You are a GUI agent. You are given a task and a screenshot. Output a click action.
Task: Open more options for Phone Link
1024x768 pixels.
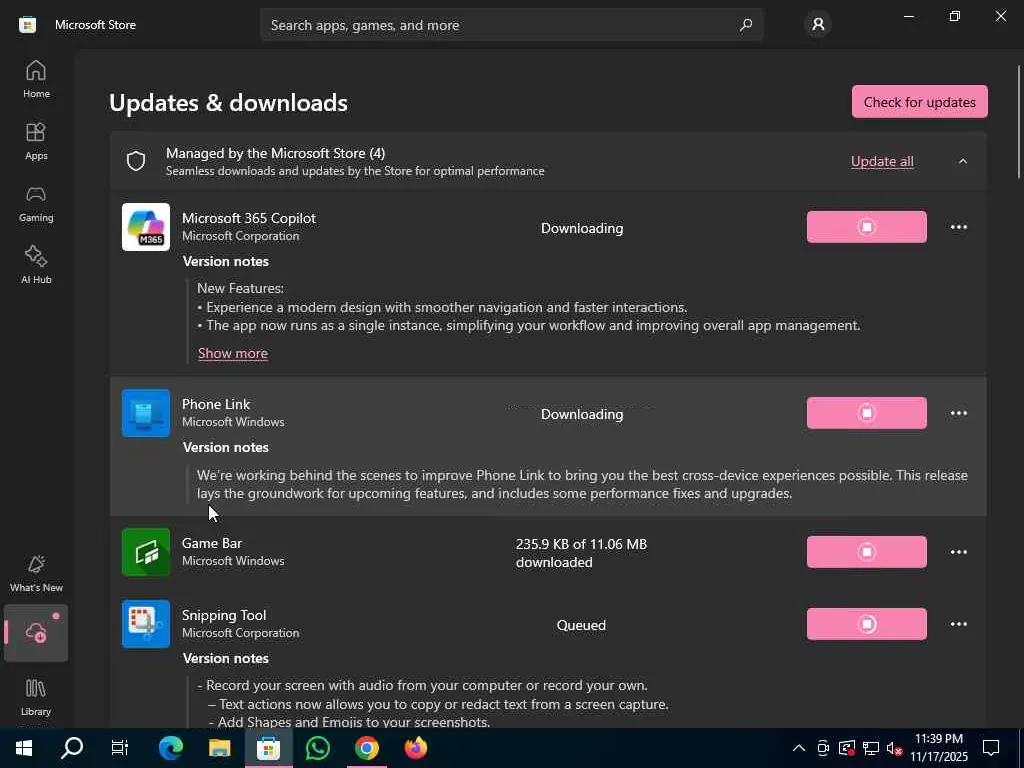(x=959, y=413)
